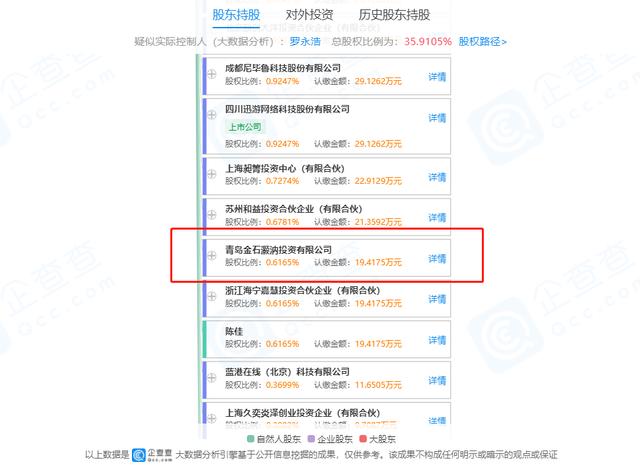Image resolution: width=640 pixels, height=468 pixels.
Task: Open 罗永浩 controller link
Action: pyautogui.click(x=305, y=41)
